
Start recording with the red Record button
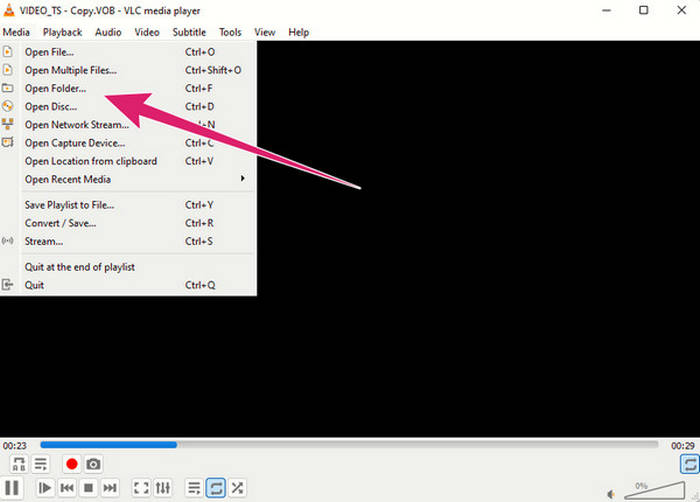(71, 464)
